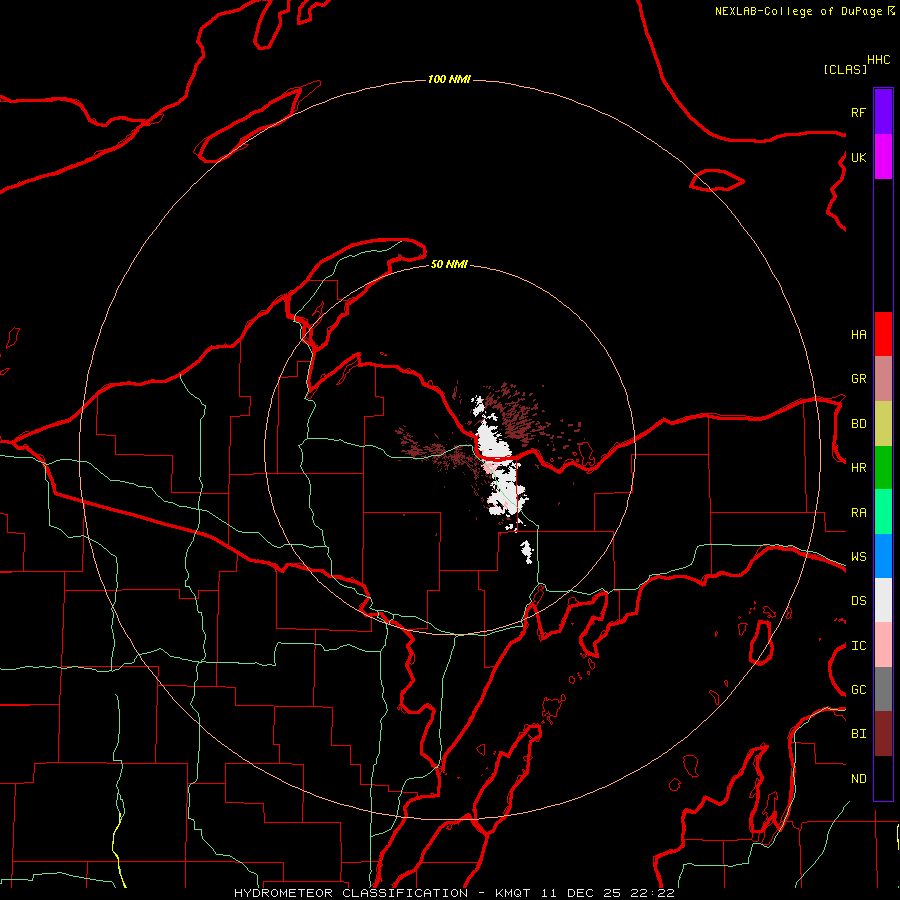Click the small isolated white echo south of radar

(527, 552)
